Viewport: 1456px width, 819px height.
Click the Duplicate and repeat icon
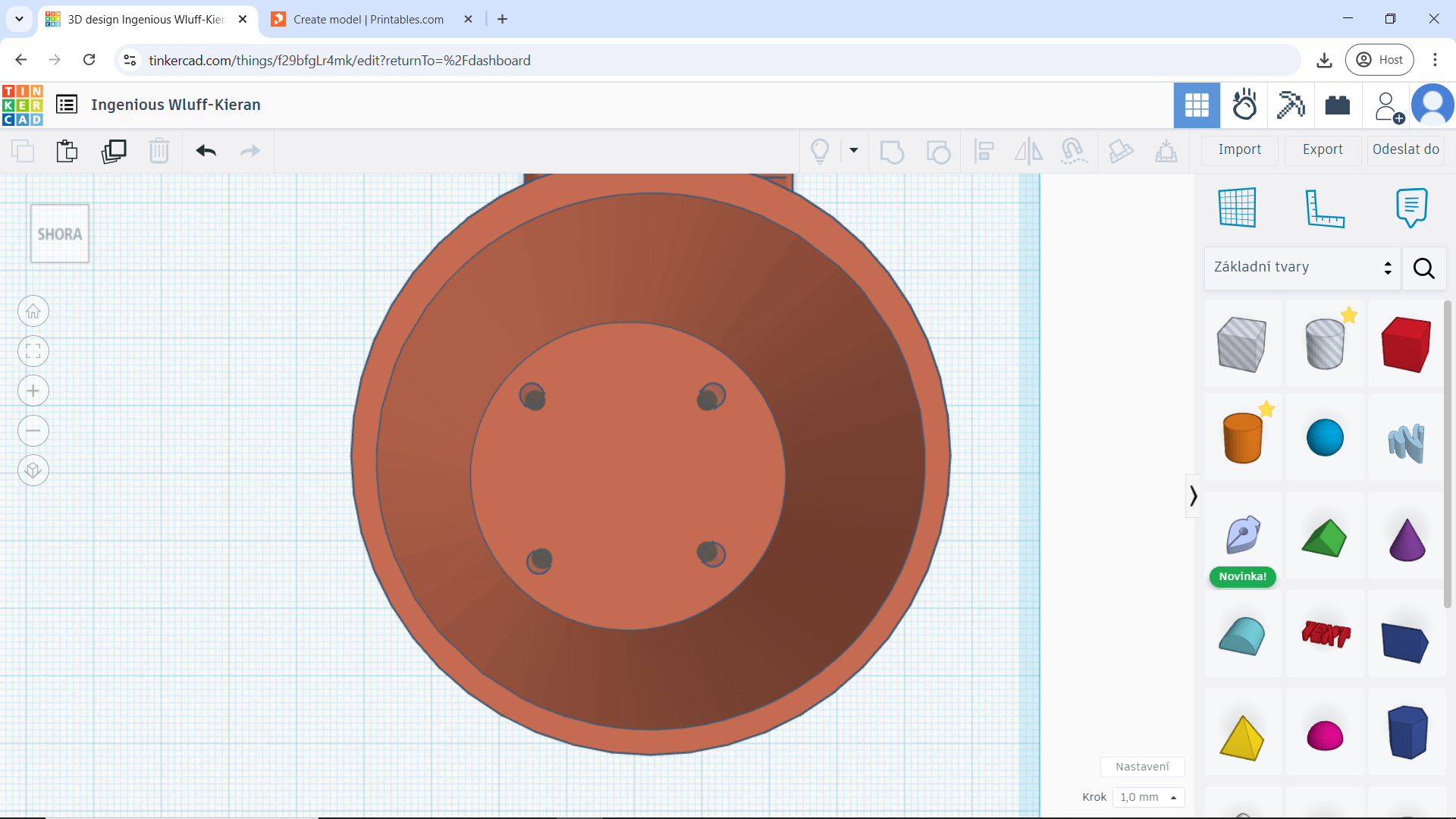point(114,151)
